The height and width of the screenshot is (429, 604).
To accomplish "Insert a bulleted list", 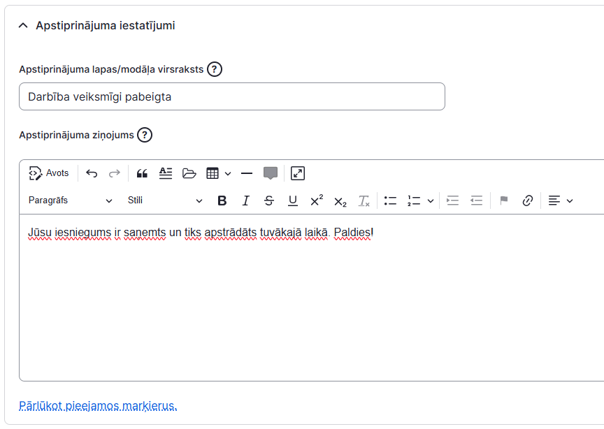I will 390,201.
